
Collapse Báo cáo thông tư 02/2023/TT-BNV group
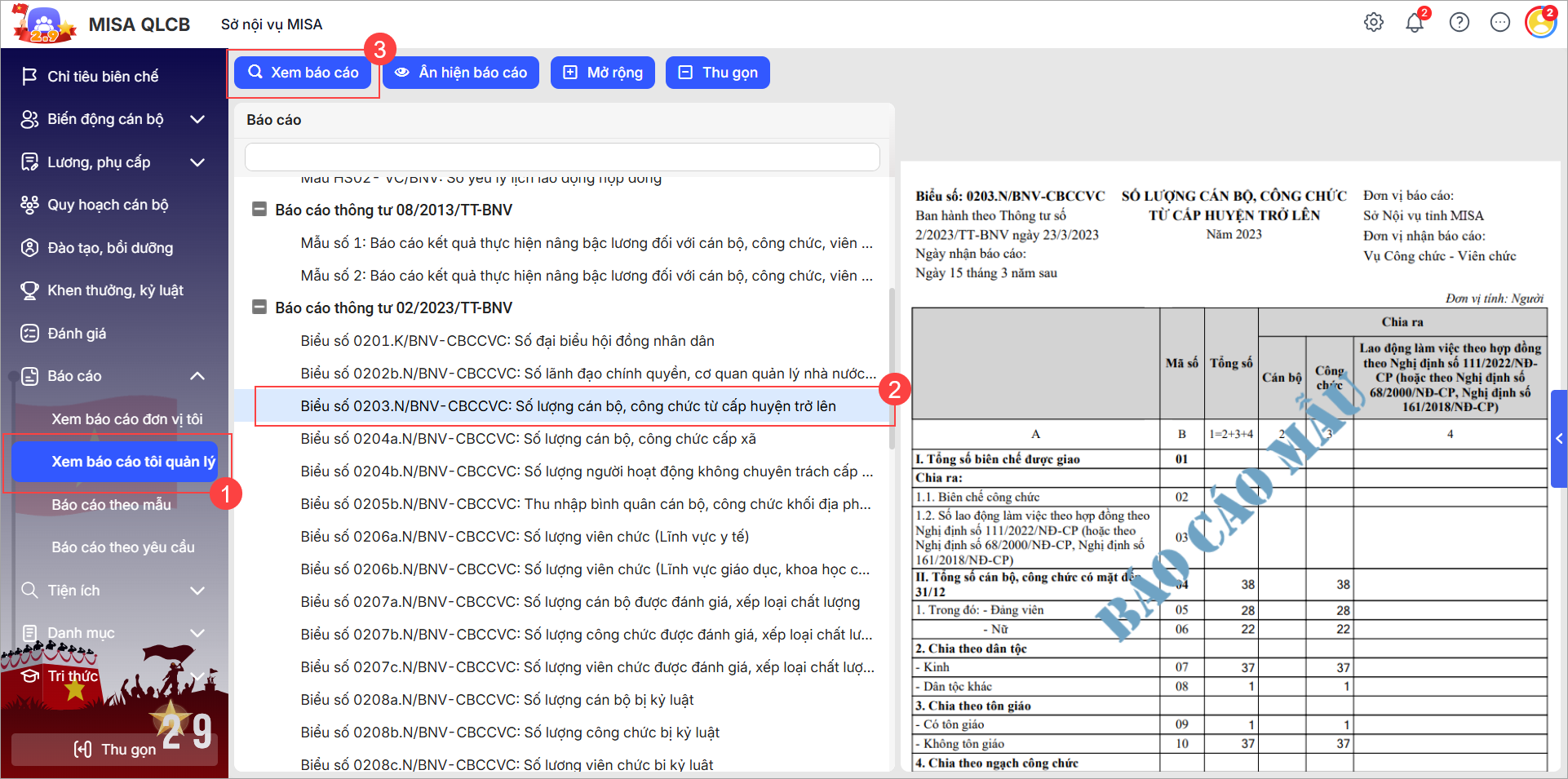point(259,308)
